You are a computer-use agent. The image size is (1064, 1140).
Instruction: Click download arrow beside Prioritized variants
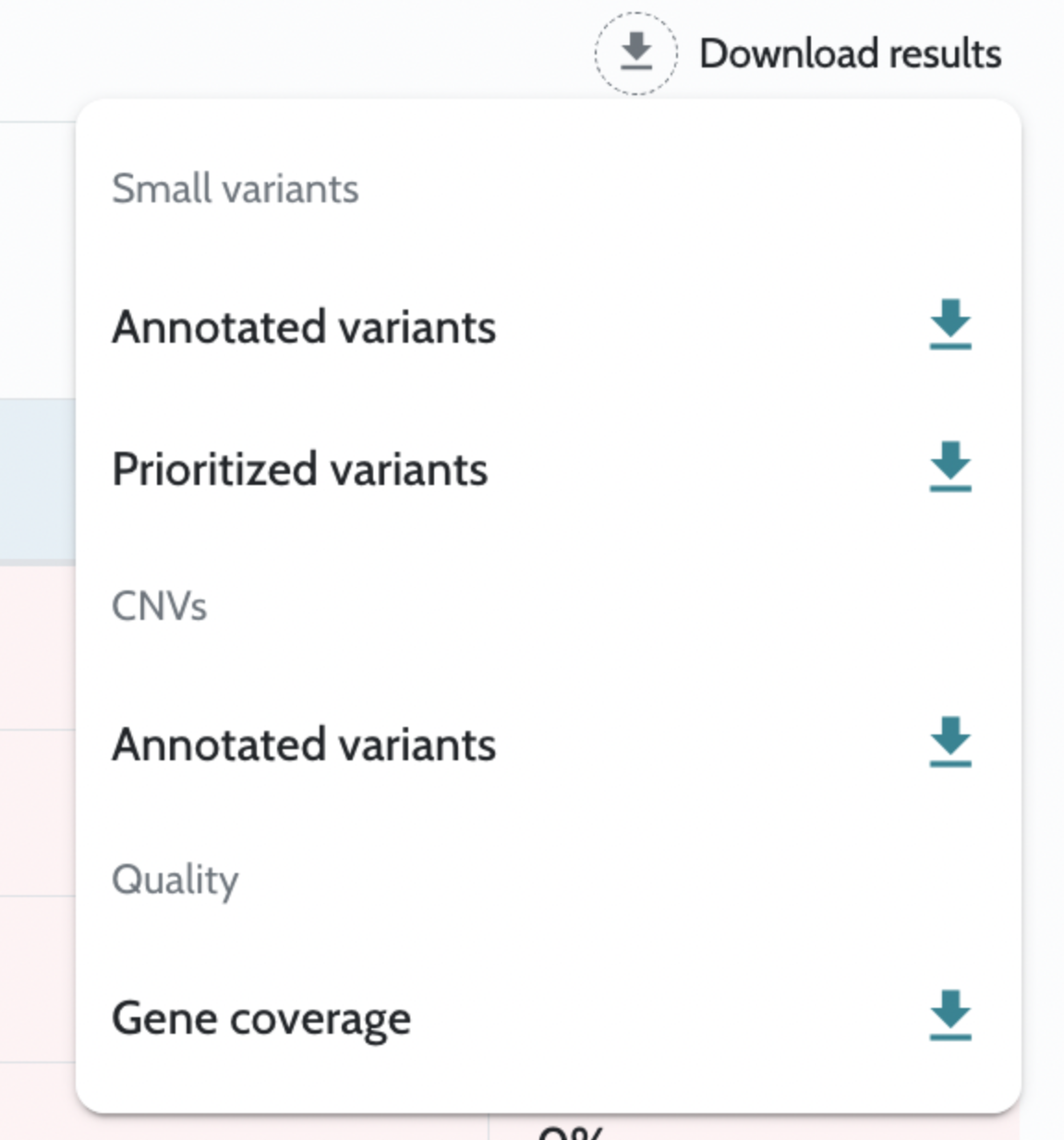click(949, 467)
